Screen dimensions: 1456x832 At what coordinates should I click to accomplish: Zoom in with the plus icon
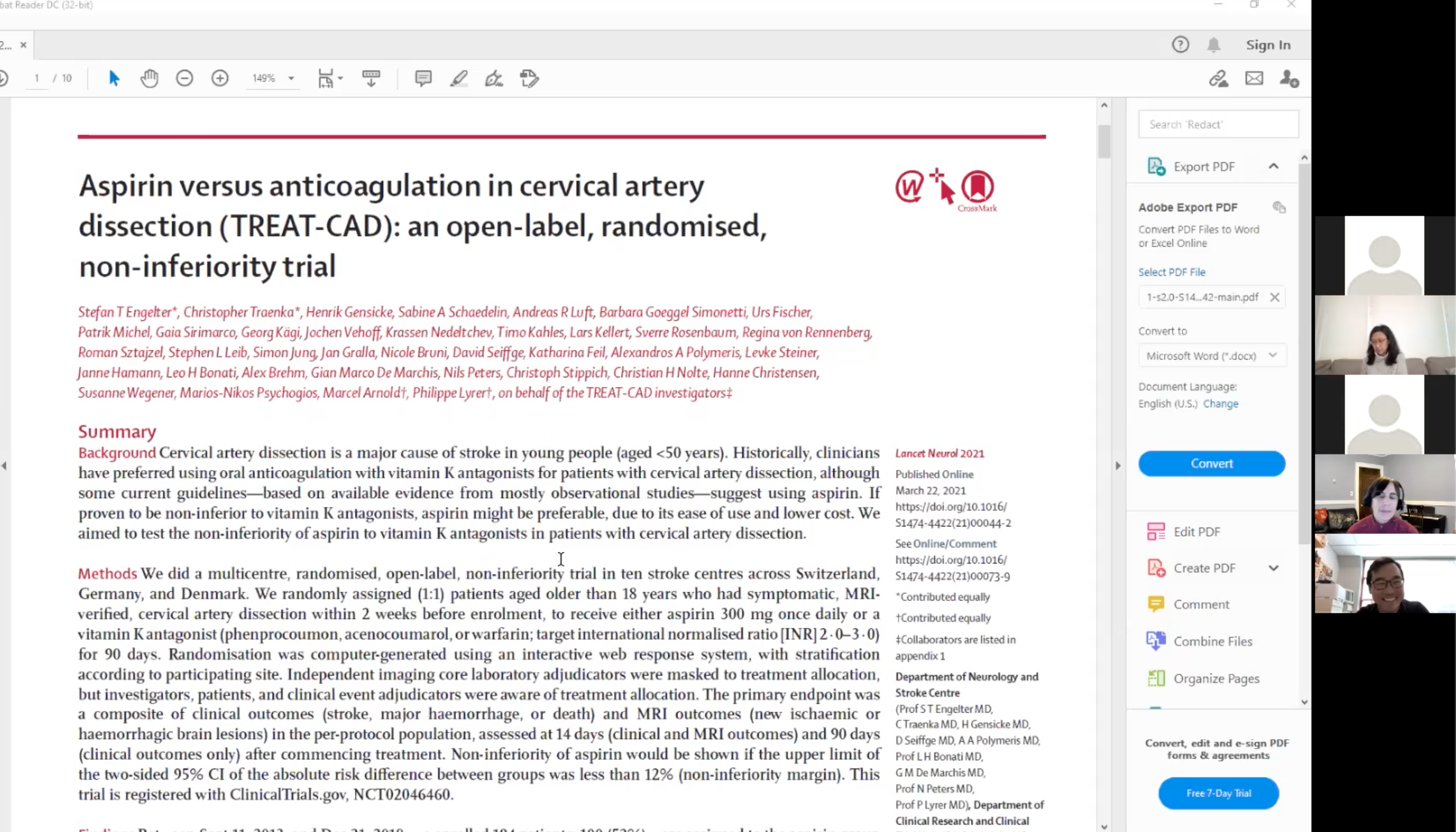click(x=220, y=78)
